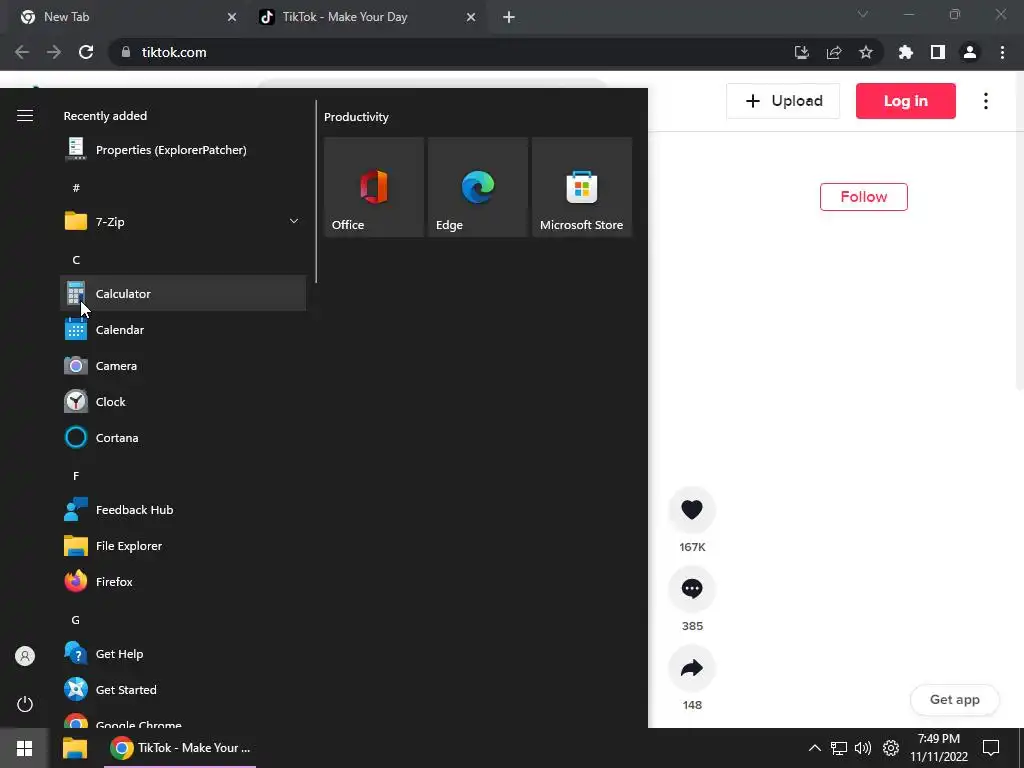This screenshot has width=1024, height=768.
Task: Close the New Tab tab
Action: [x=231, y=18]
